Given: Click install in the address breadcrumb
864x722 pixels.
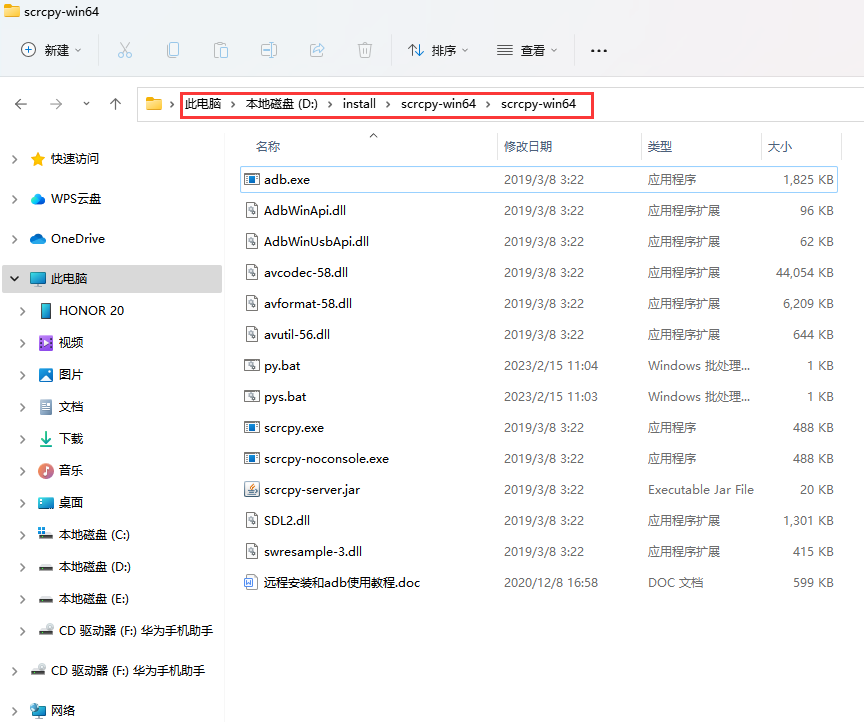Looking at the screenshot, I should point(359,104).
